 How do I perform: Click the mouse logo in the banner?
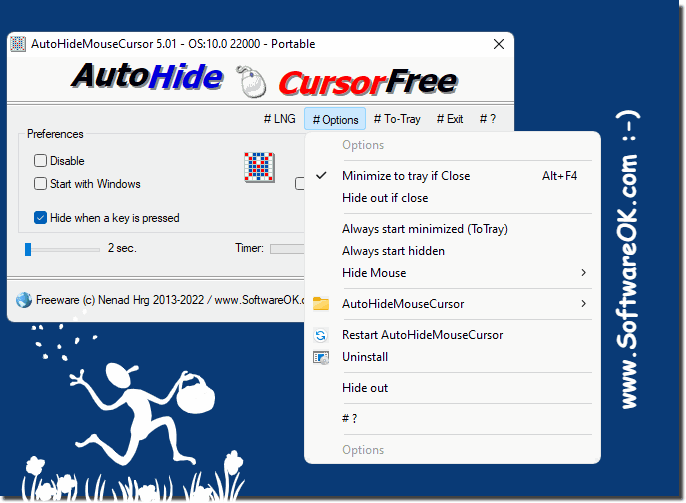tap(252, 81)
